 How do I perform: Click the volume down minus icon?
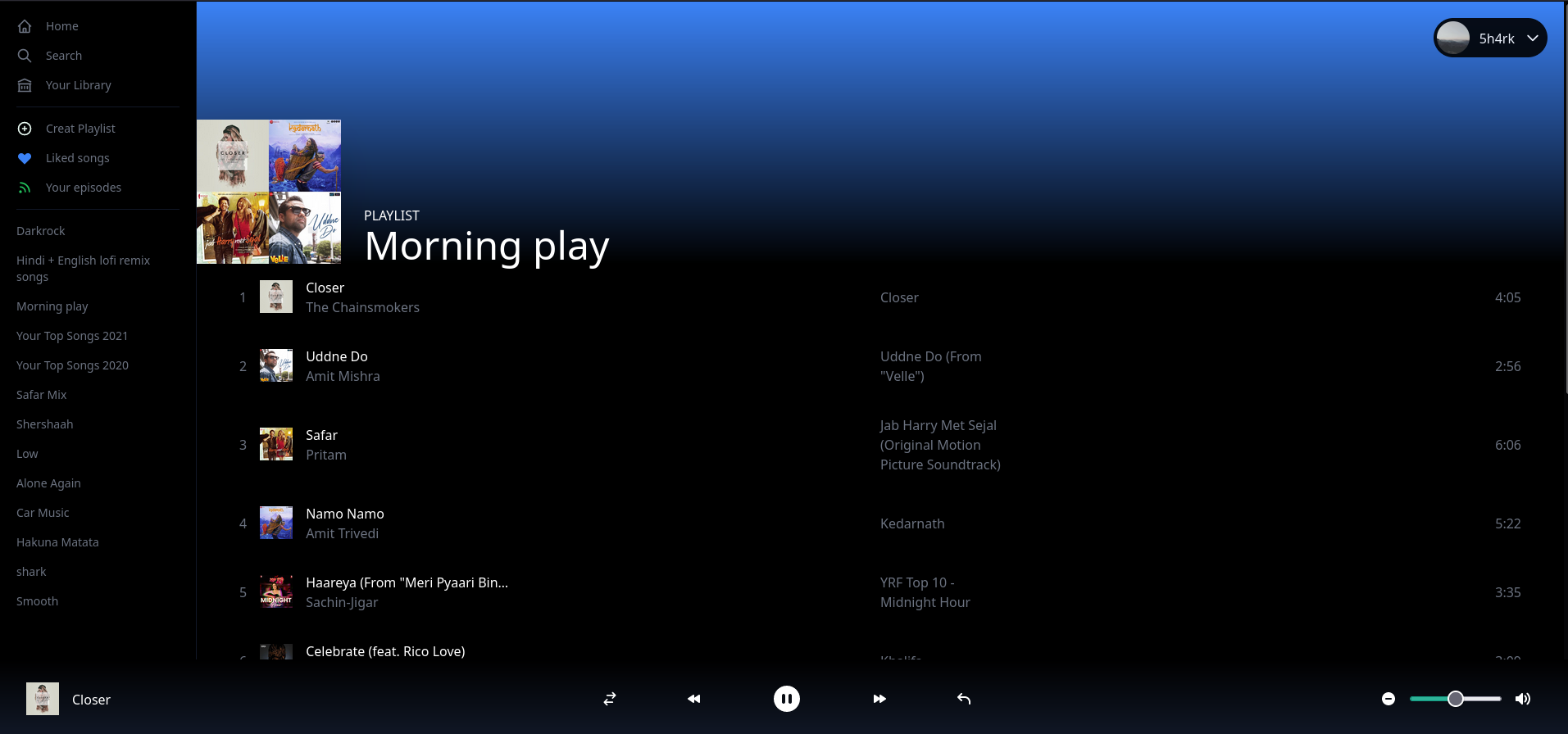coord(1388,699)
